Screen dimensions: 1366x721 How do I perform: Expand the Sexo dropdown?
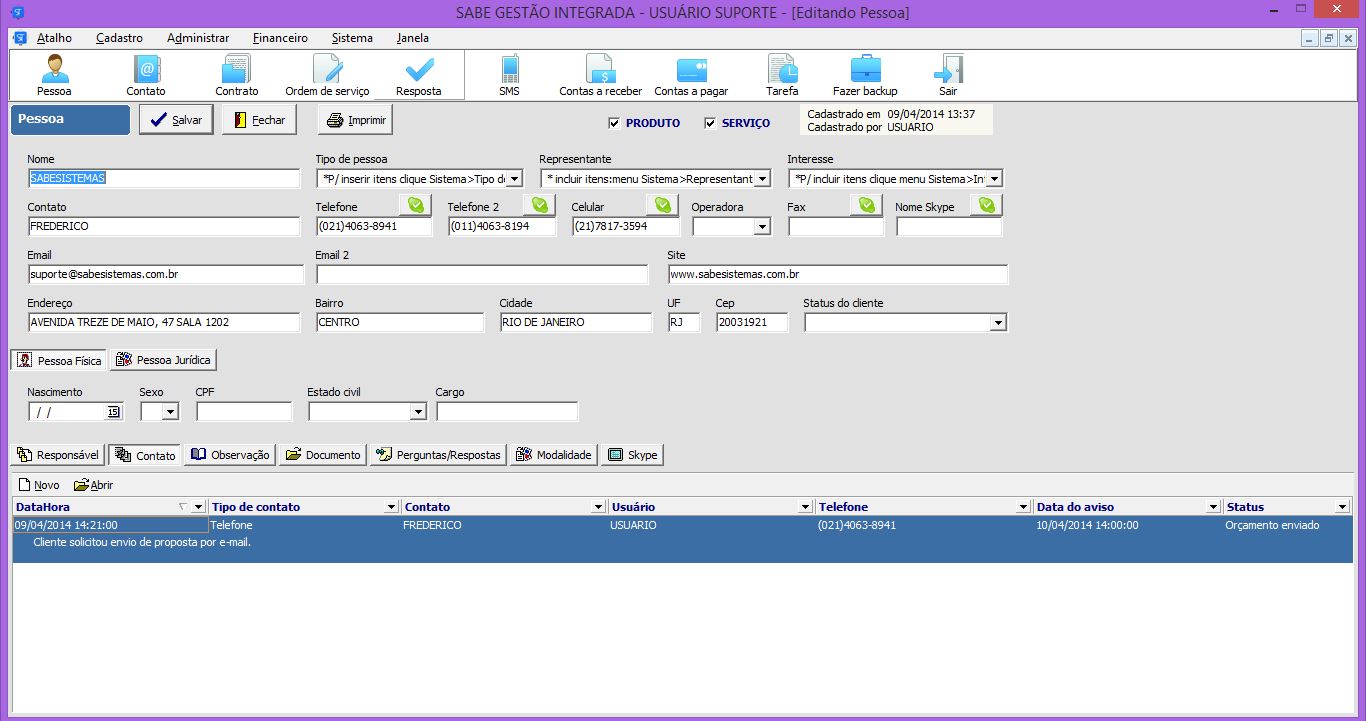170,412
